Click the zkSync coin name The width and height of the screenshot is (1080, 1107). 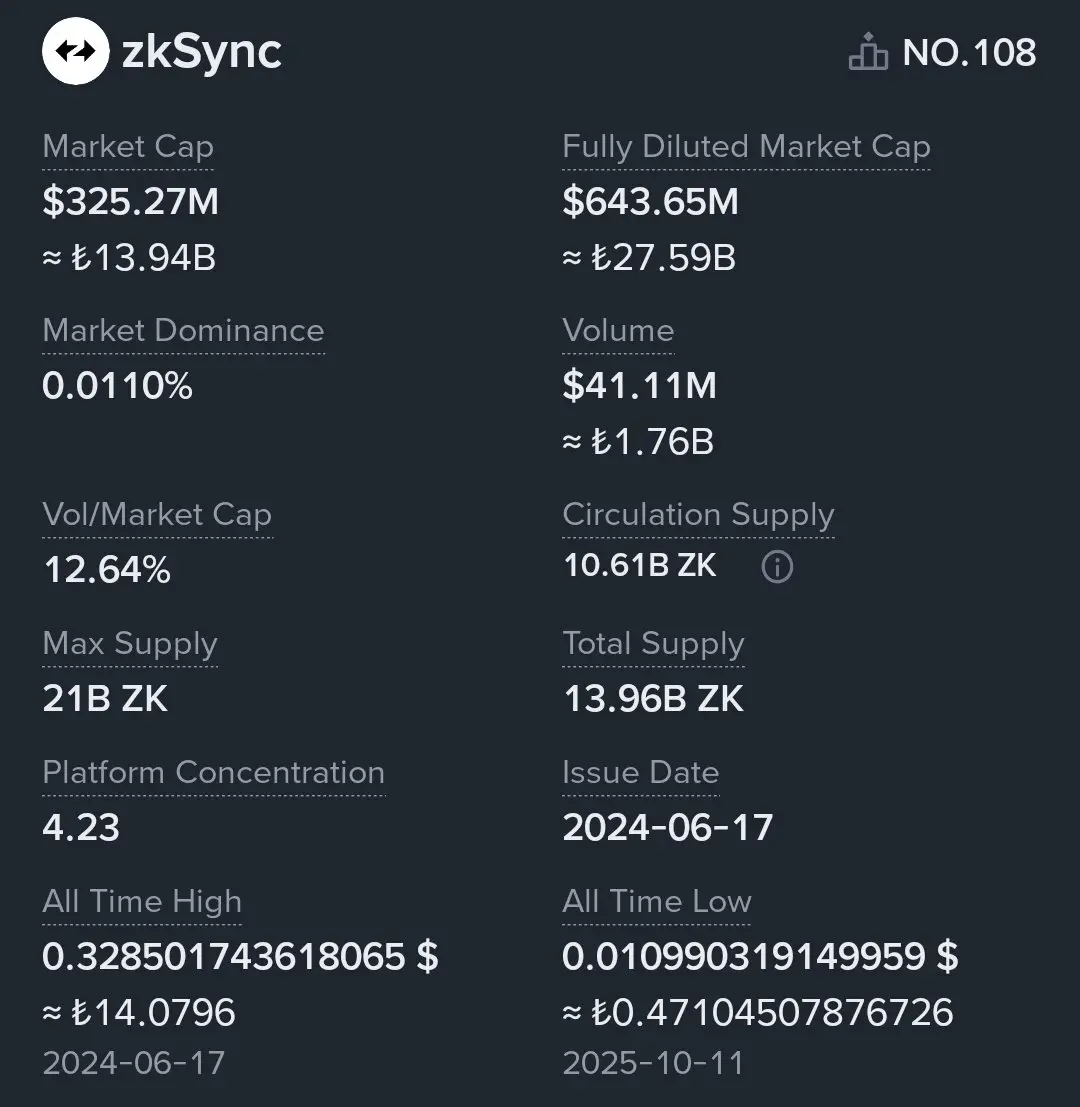pos(201,52)
